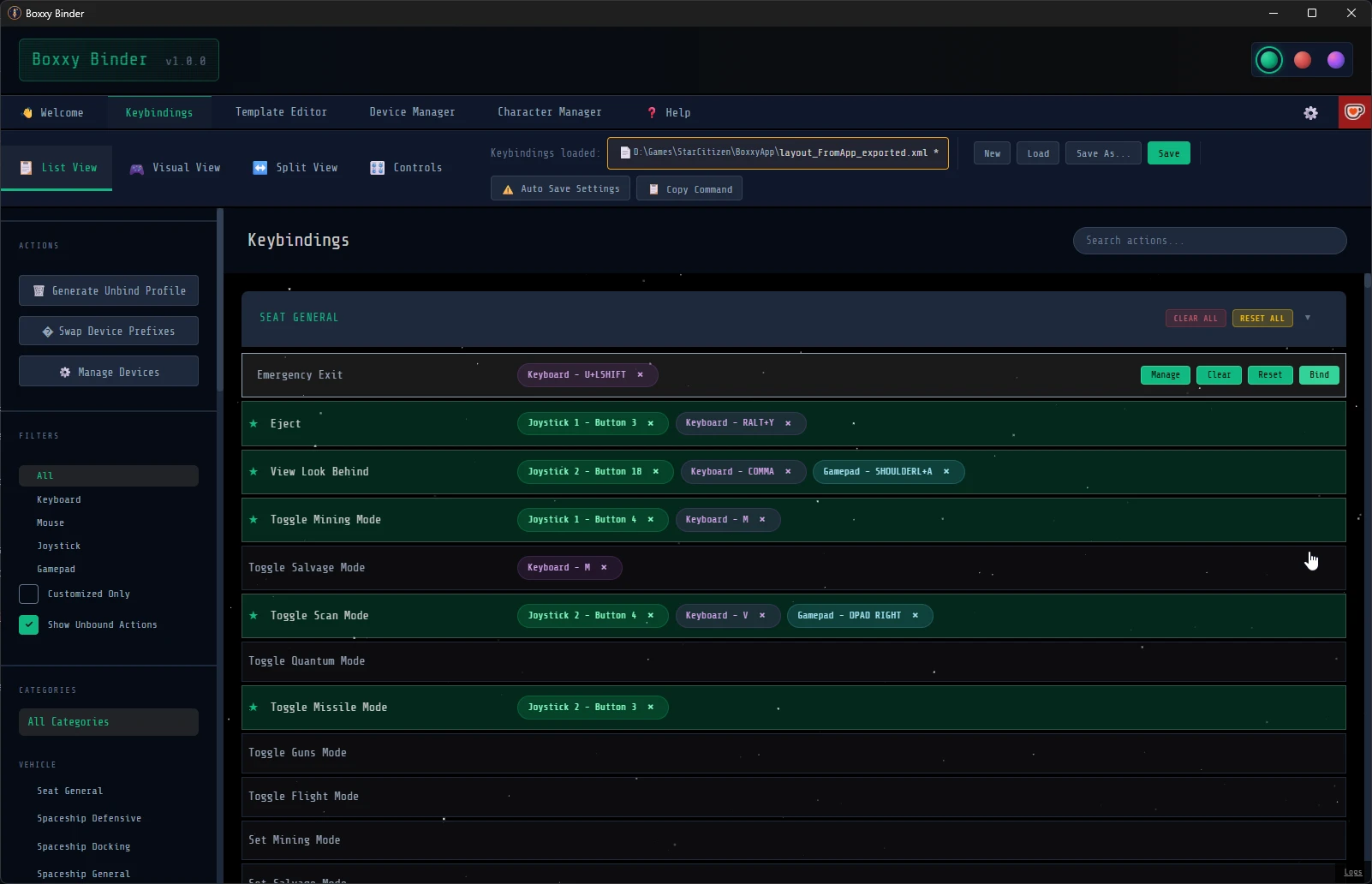Image resolution: width=1372 pixels, height=884 pixels.
Task: Click Generate Unbind Profile
Action: [x=109, y=290]
